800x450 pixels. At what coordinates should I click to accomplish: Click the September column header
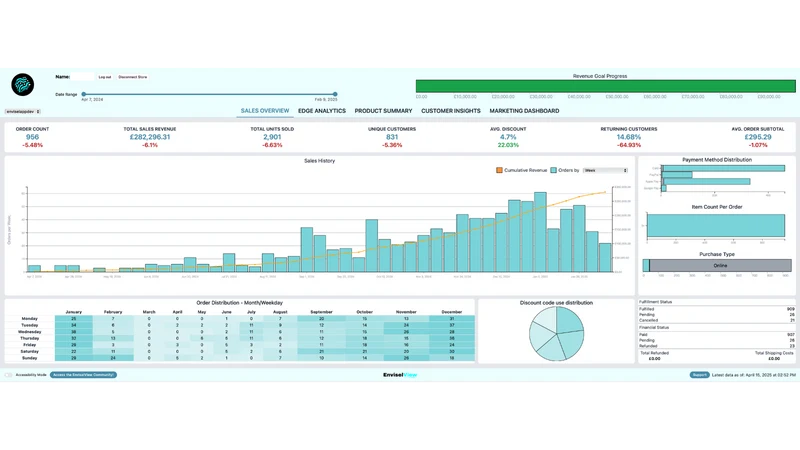point(321,312)
